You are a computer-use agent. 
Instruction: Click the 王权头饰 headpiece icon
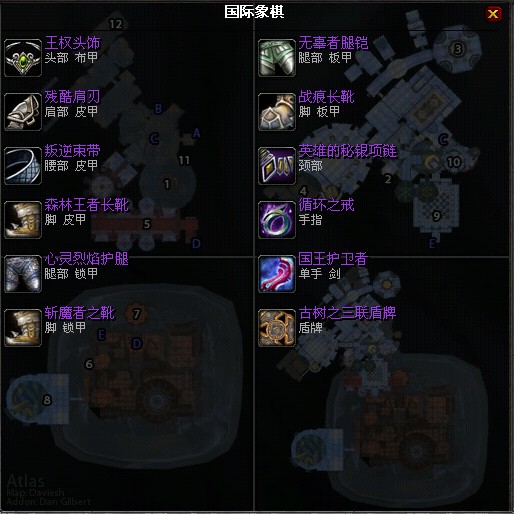click(x=23, y=58)
